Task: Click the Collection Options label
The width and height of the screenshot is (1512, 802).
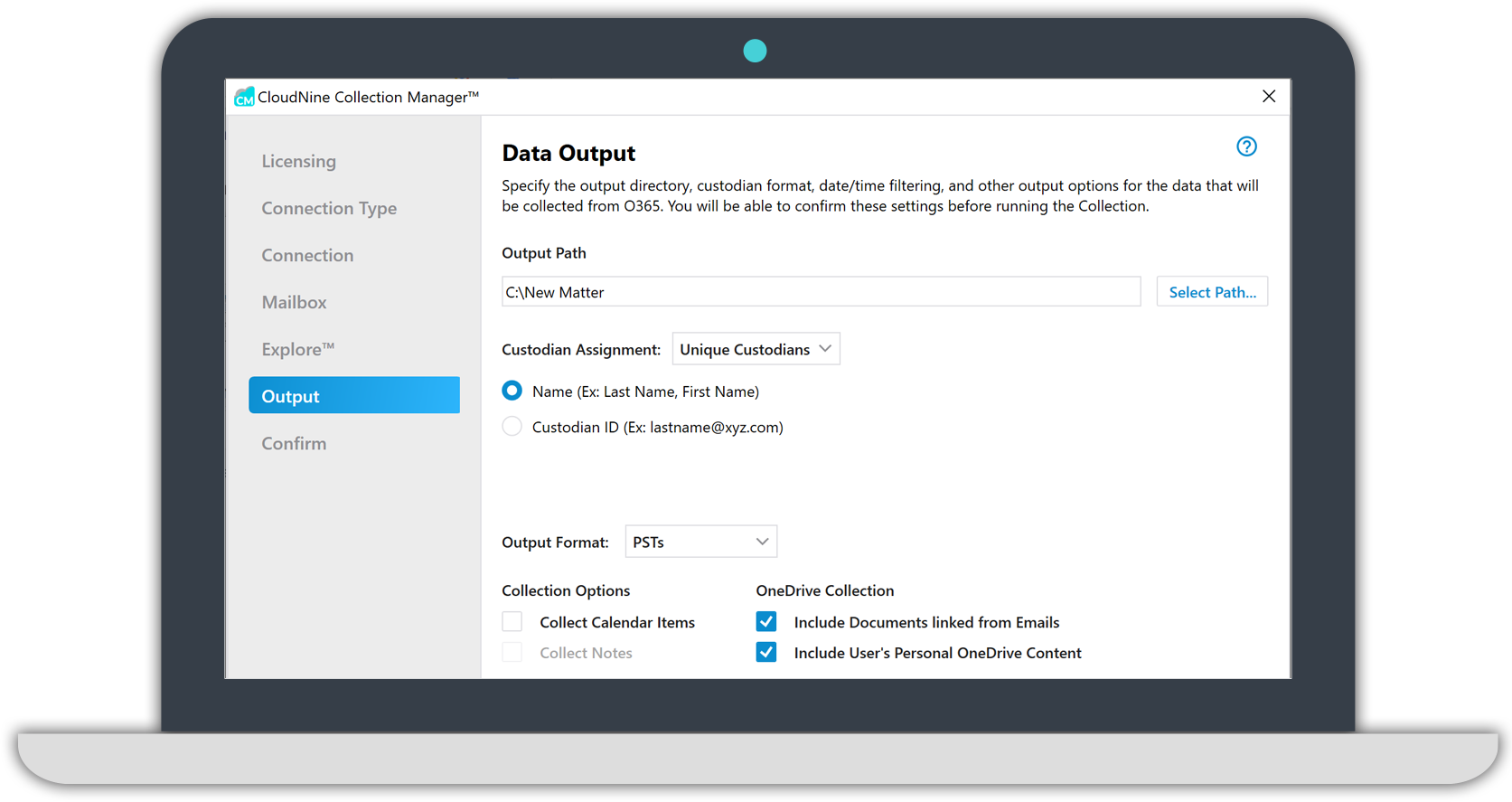Action: [x=566, y=590]
